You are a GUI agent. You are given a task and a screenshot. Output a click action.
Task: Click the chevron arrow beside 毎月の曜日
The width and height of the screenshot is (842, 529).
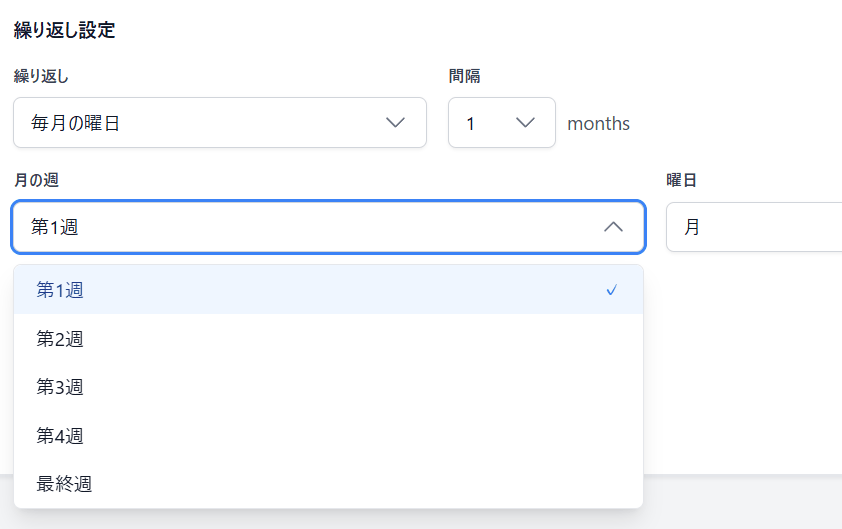click(395, 123)
